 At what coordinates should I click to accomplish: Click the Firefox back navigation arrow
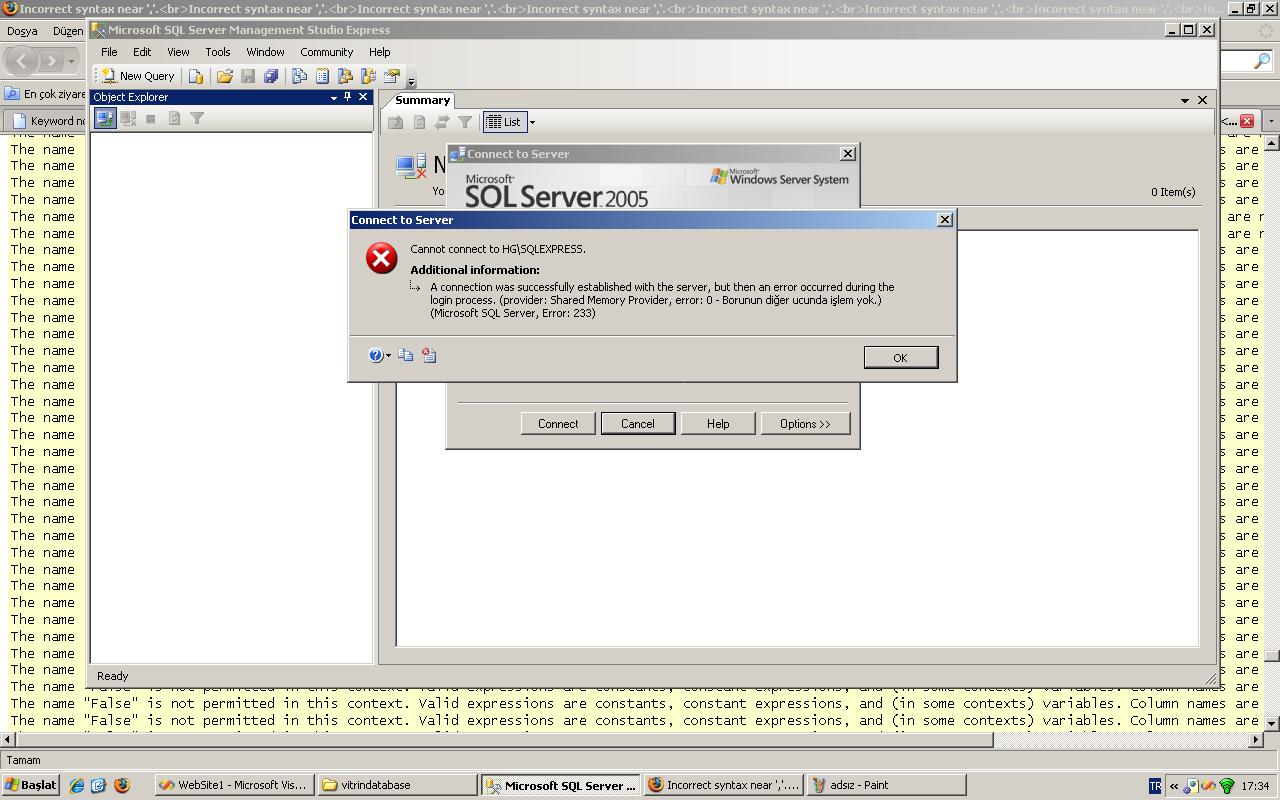[x=22, y=61]
